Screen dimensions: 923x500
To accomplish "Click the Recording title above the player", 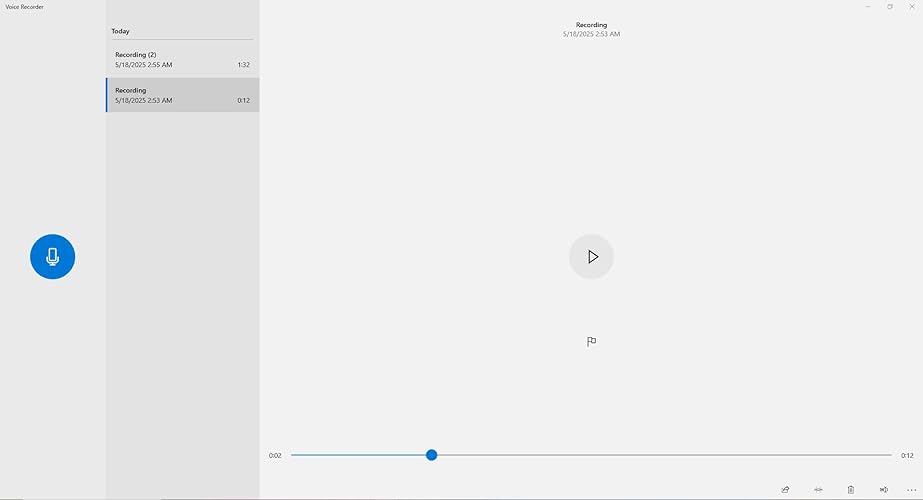I will [x=591, y=25].
